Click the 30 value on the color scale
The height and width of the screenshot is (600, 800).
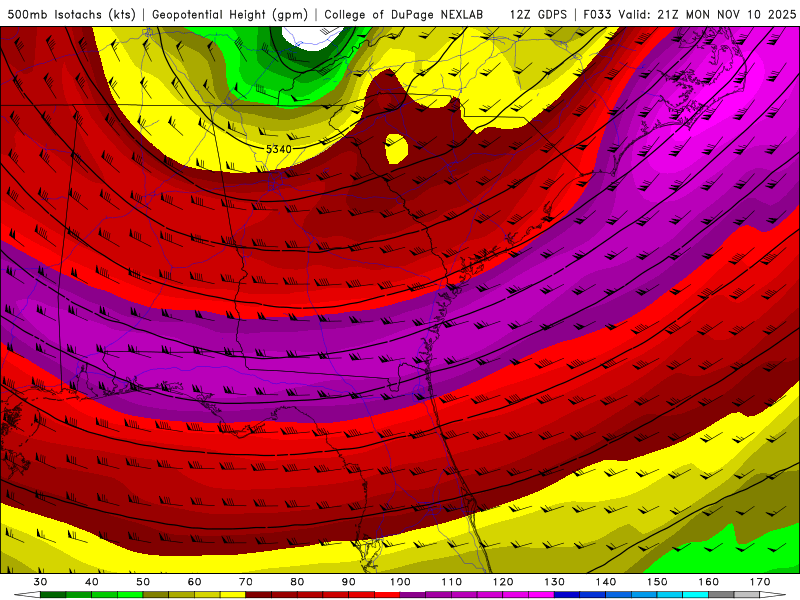pyautogui.click(x=40, y=582)
